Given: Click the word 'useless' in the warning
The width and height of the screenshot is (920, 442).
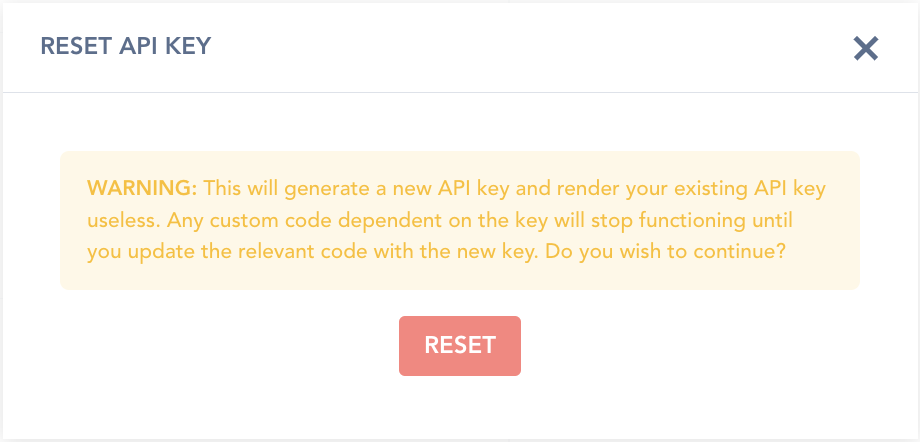Looking at the screenshot, I should [x=121, y=220].
